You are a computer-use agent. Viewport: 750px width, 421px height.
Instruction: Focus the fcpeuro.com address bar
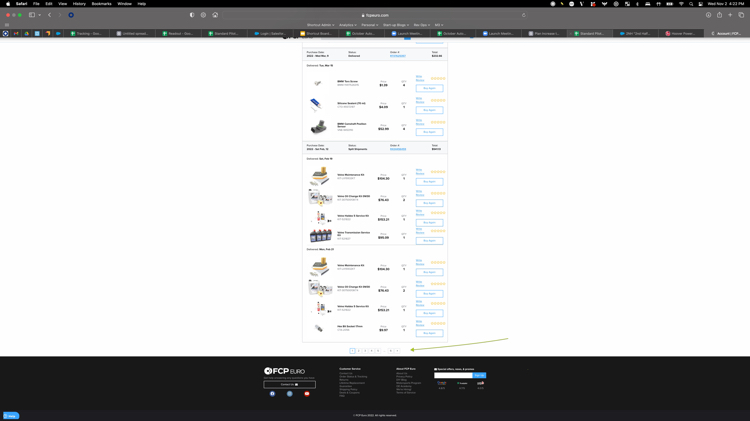[x=375, y=15]
